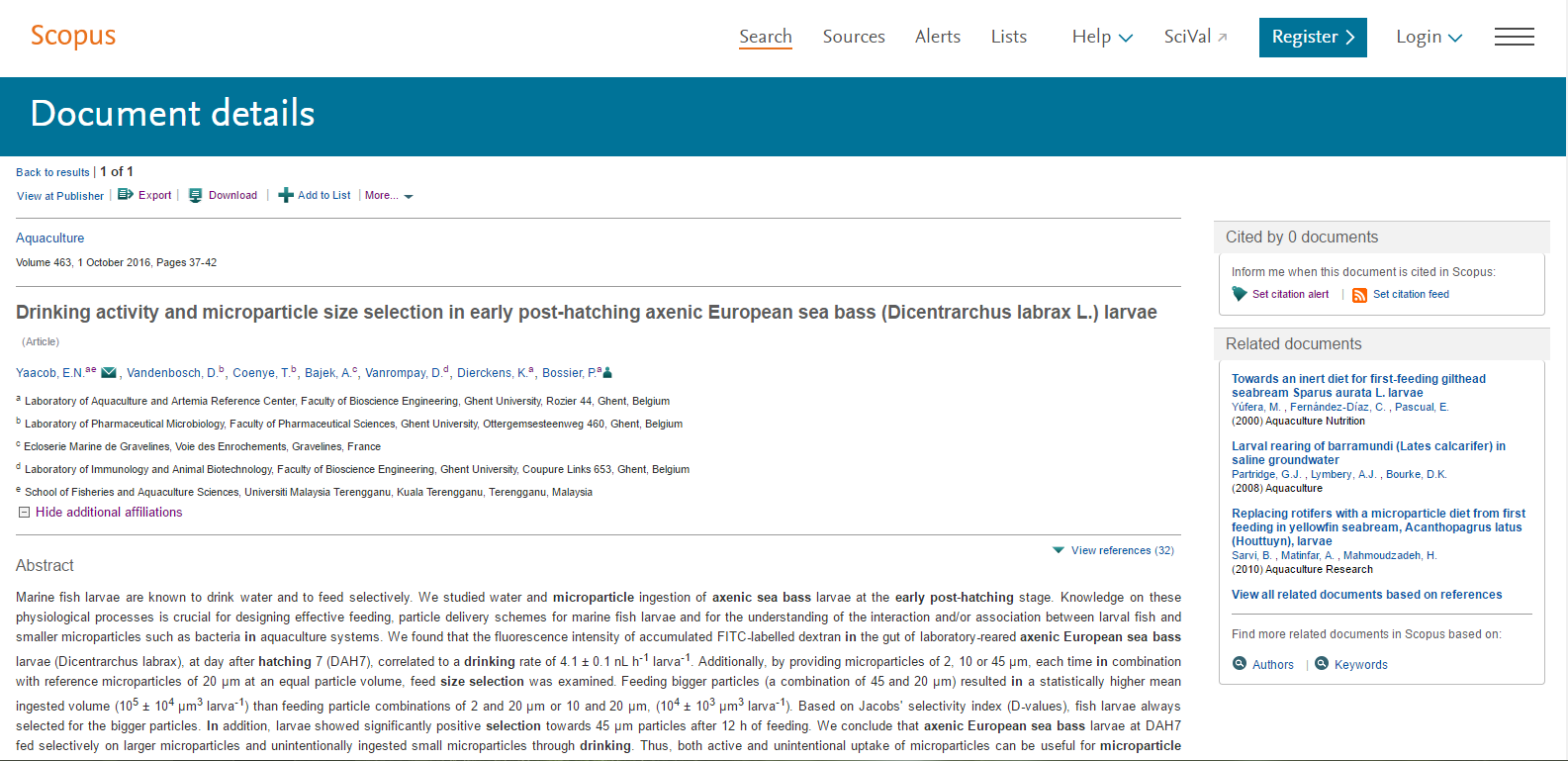Image resolution: width=1568 pixels, height=761 pixels.
Task: Open related author Bourke, D.K.
Action: (x=1416, y=474)
